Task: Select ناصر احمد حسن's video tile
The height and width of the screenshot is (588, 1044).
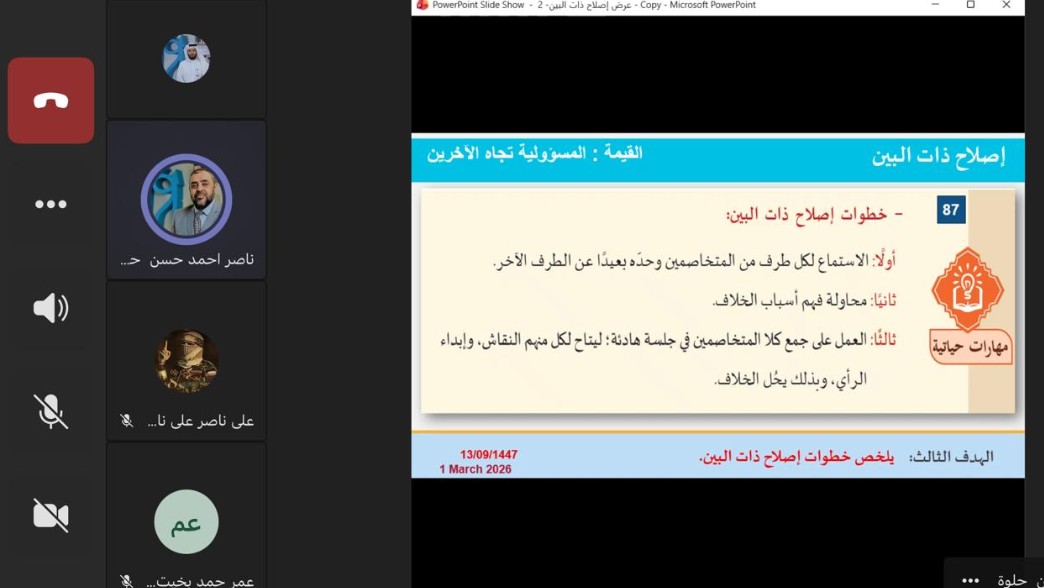Action: click(186, 199)
